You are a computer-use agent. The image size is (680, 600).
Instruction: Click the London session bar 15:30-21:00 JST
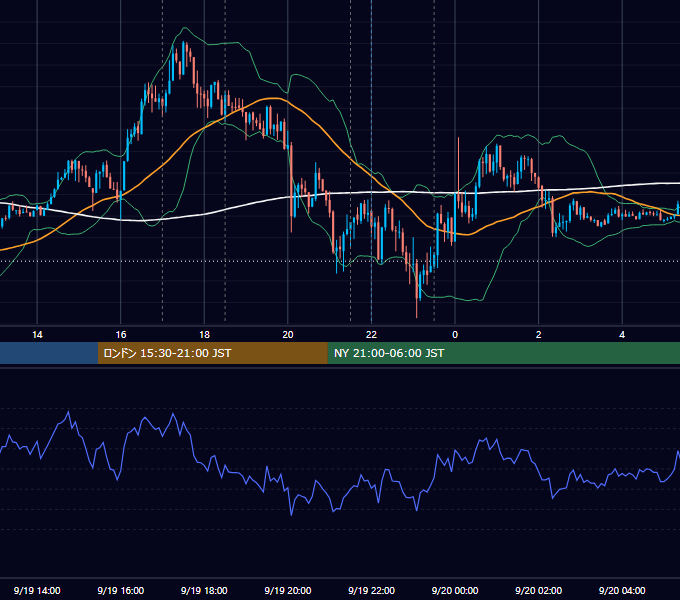point(212,353)
